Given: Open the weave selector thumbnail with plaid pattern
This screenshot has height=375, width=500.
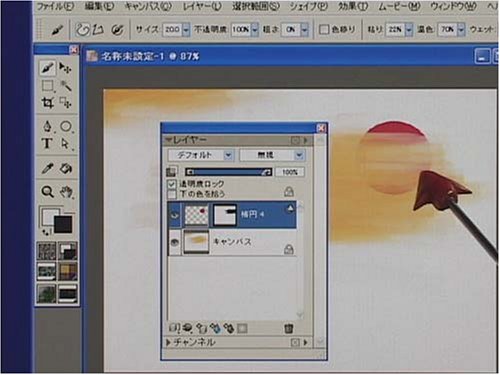Looking at the screenshot, I should 68,271.
